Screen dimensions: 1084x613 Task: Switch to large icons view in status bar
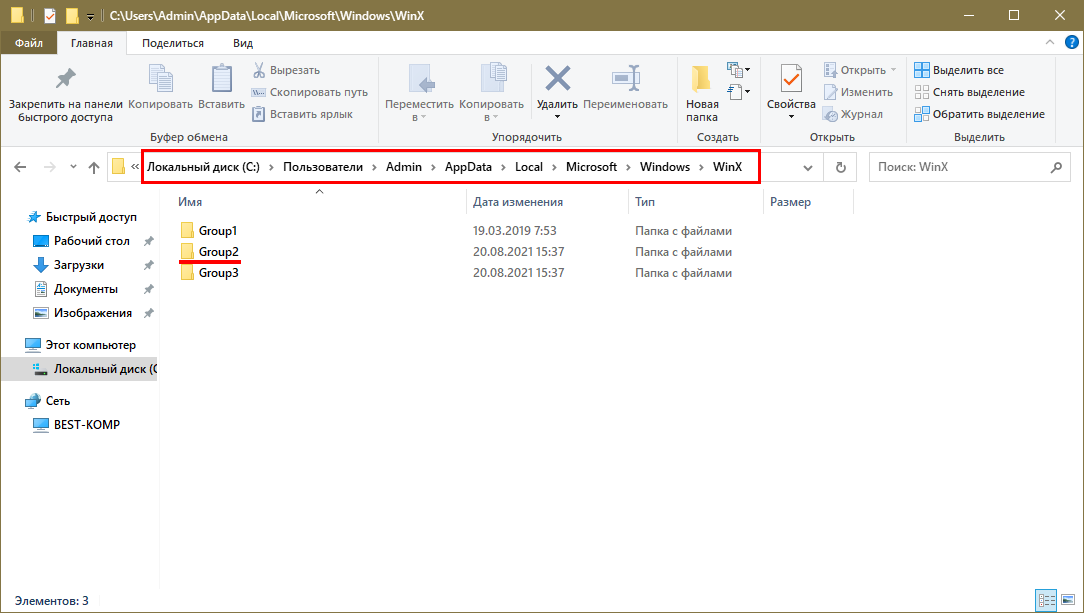coord(1066,601)
